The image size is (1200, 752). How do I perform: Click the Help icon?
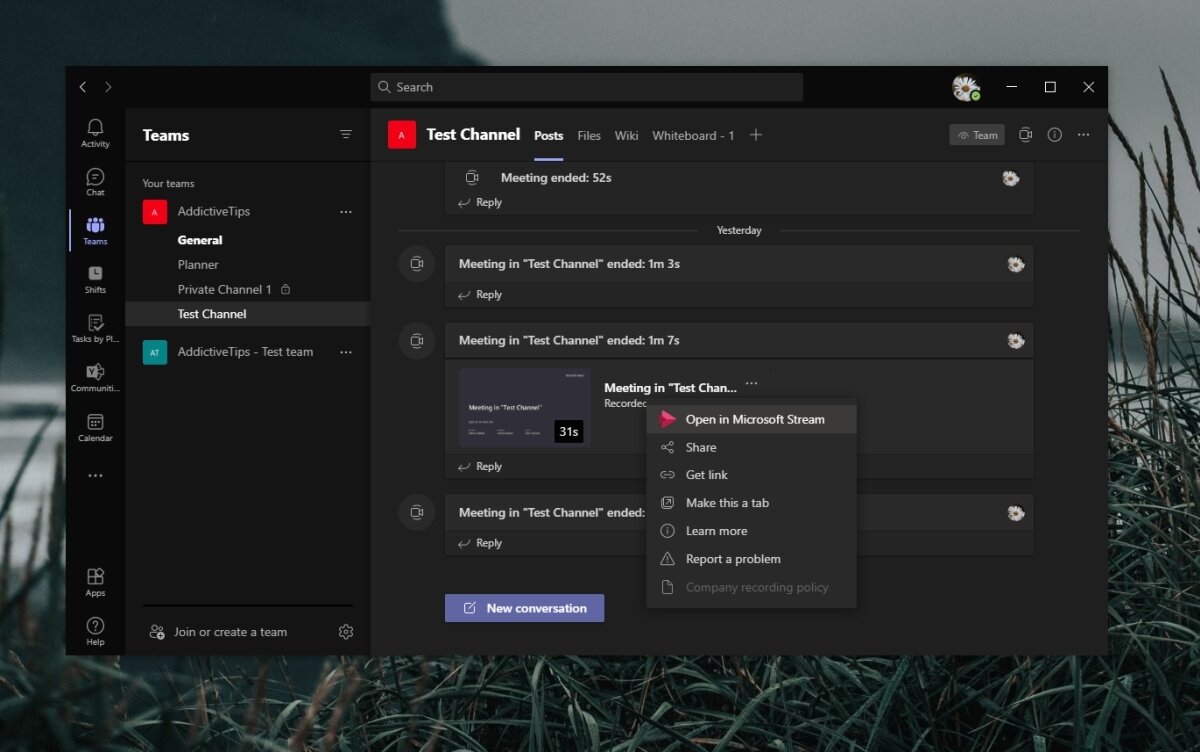(x=95, y=630)
